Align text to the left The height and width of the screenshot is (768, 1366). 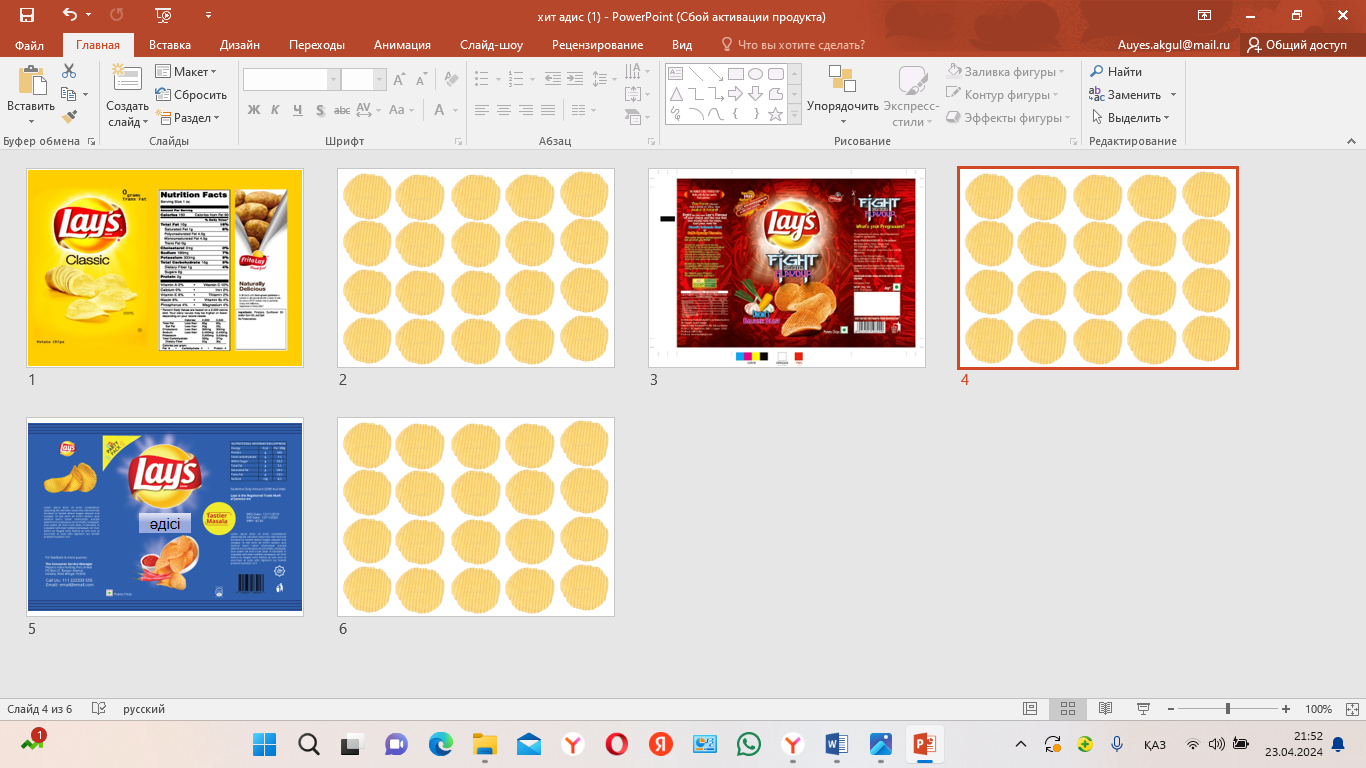[x=482, y=110]
